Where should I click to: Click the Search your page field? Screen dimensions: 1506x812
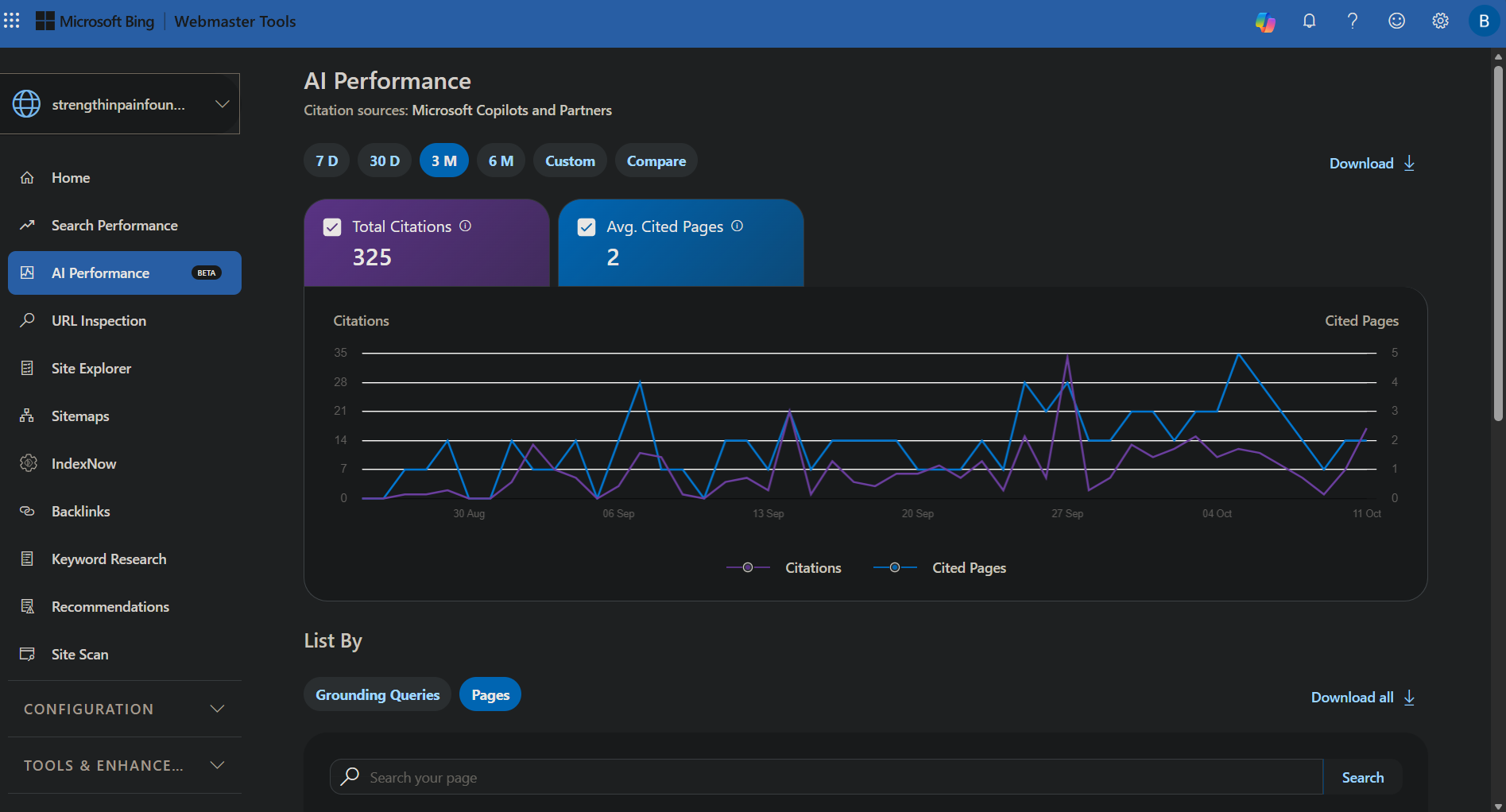[x=827, y=777]
